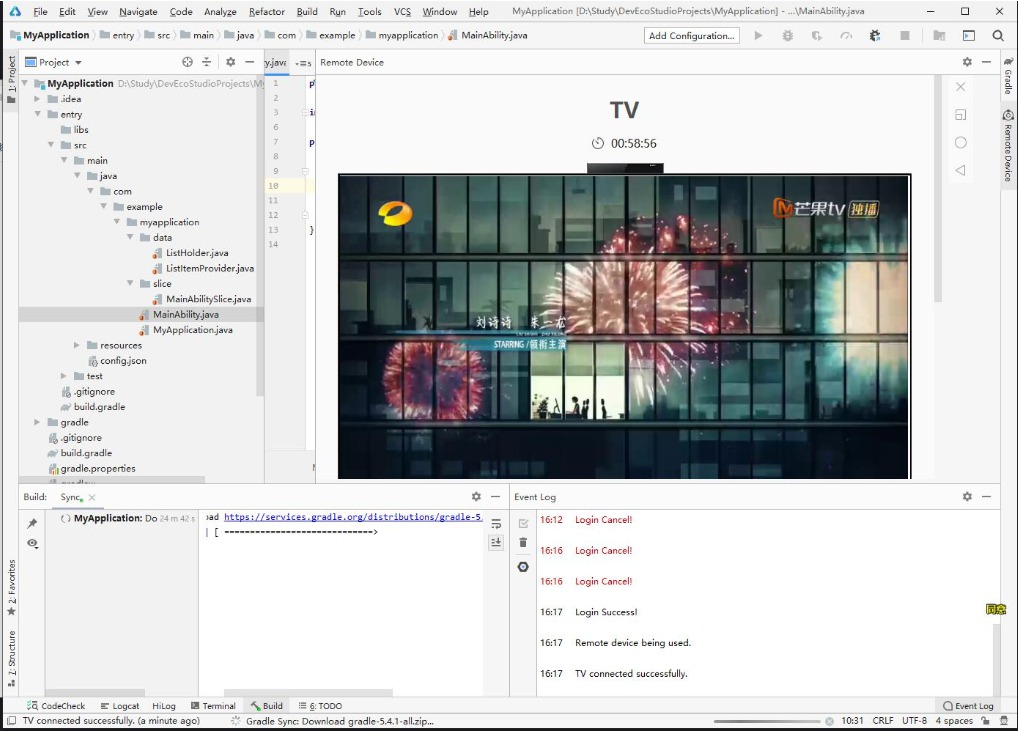Click the locate target icon in Project panel
This screenshot has height=731, width=1018.
click(x=187, y=62)
